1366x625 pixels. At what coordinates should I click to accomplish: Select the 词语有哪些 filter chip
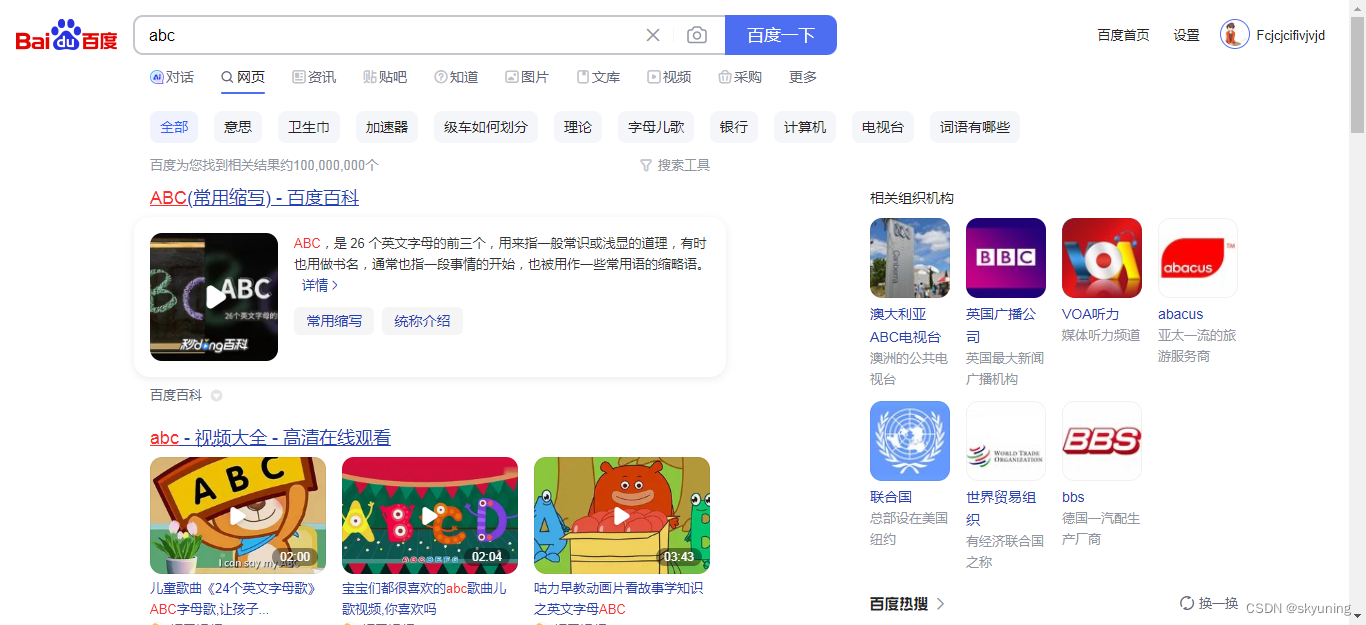click(x=975, y=127)
